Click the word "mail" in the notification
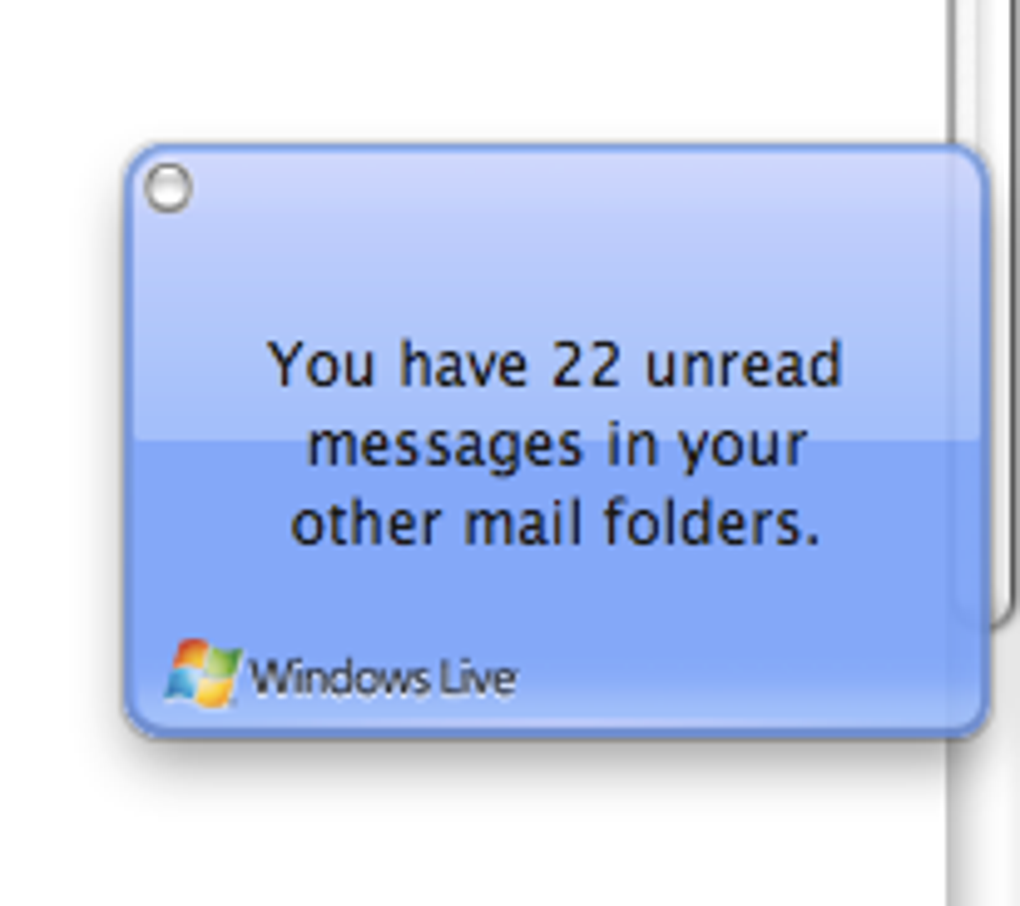This screenshot has height=906, width=1020. [x=522, y=522]
